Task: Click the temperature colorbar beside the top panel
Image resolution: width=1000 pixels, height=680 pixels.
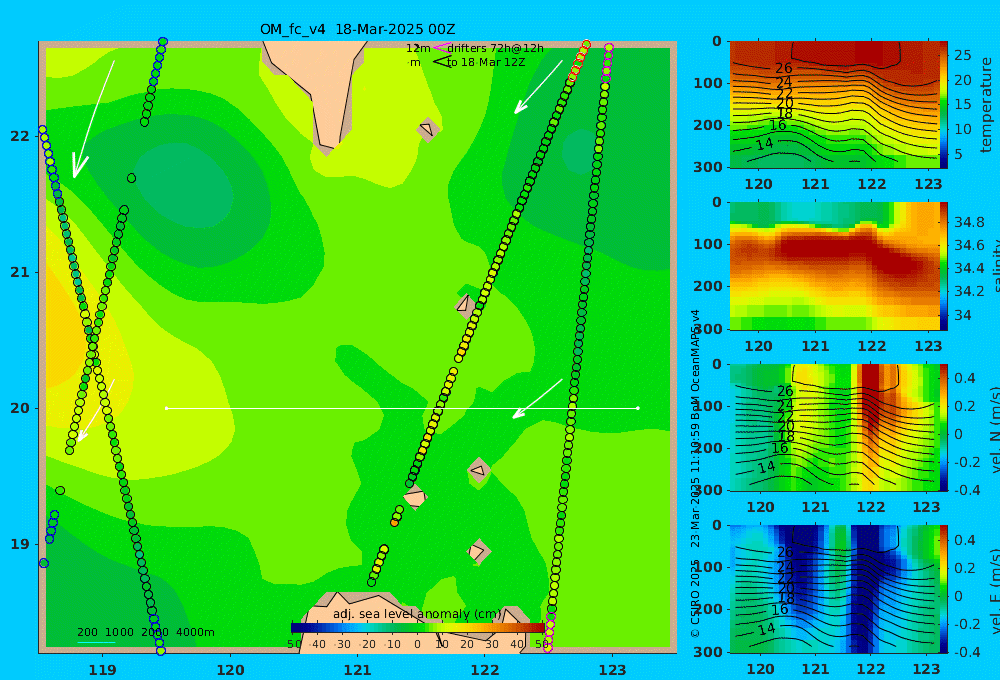Action: click(944, 105)
